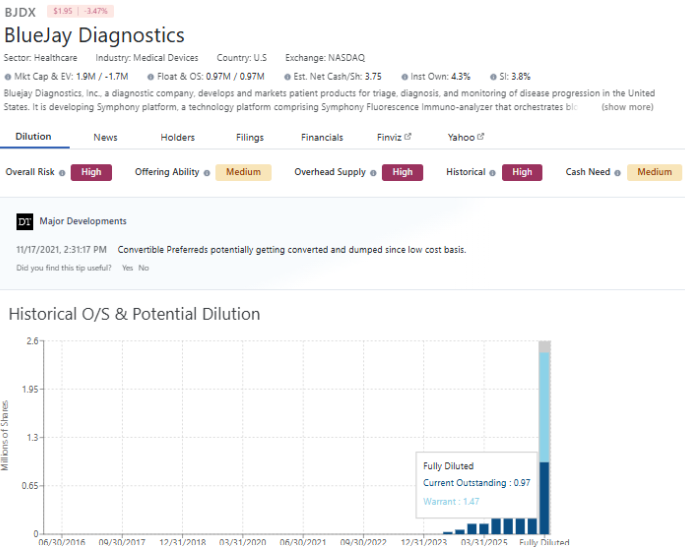
Task: Click the info icon next to Overhead Supply
Action: pos(373,173)
